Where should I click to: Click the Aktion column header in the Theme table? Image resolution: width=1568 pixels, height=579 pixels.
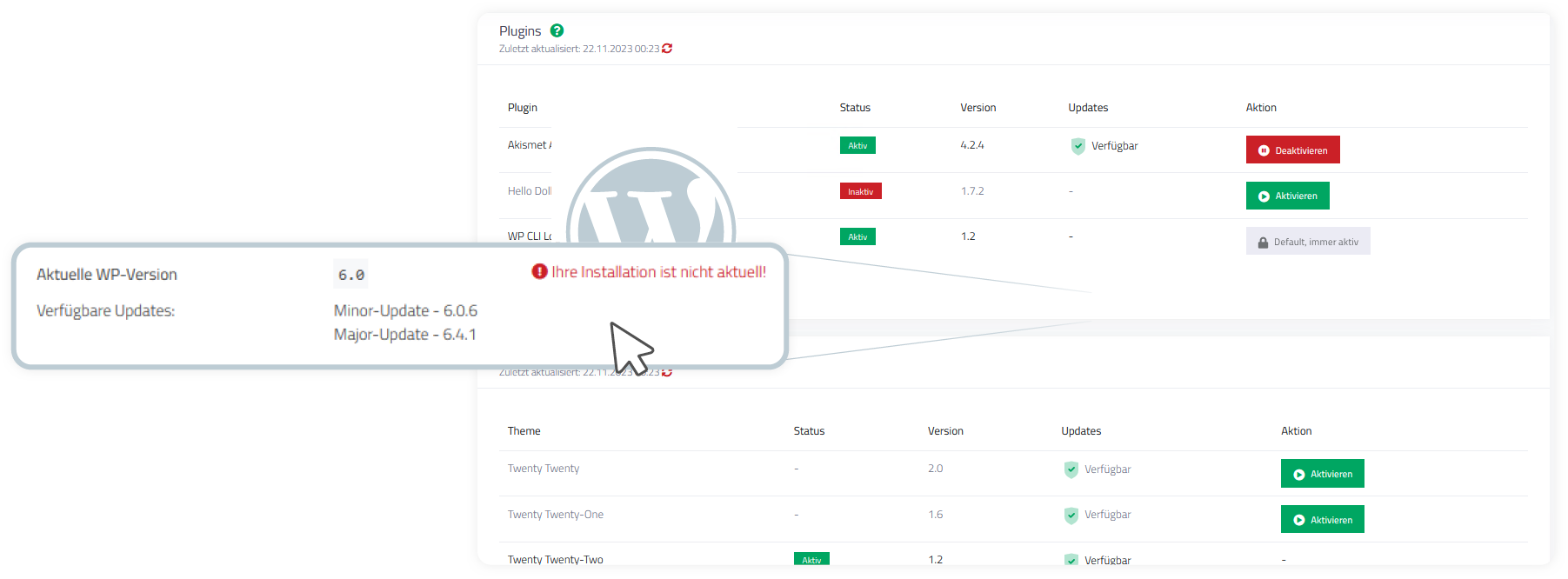click(1296, 431)
